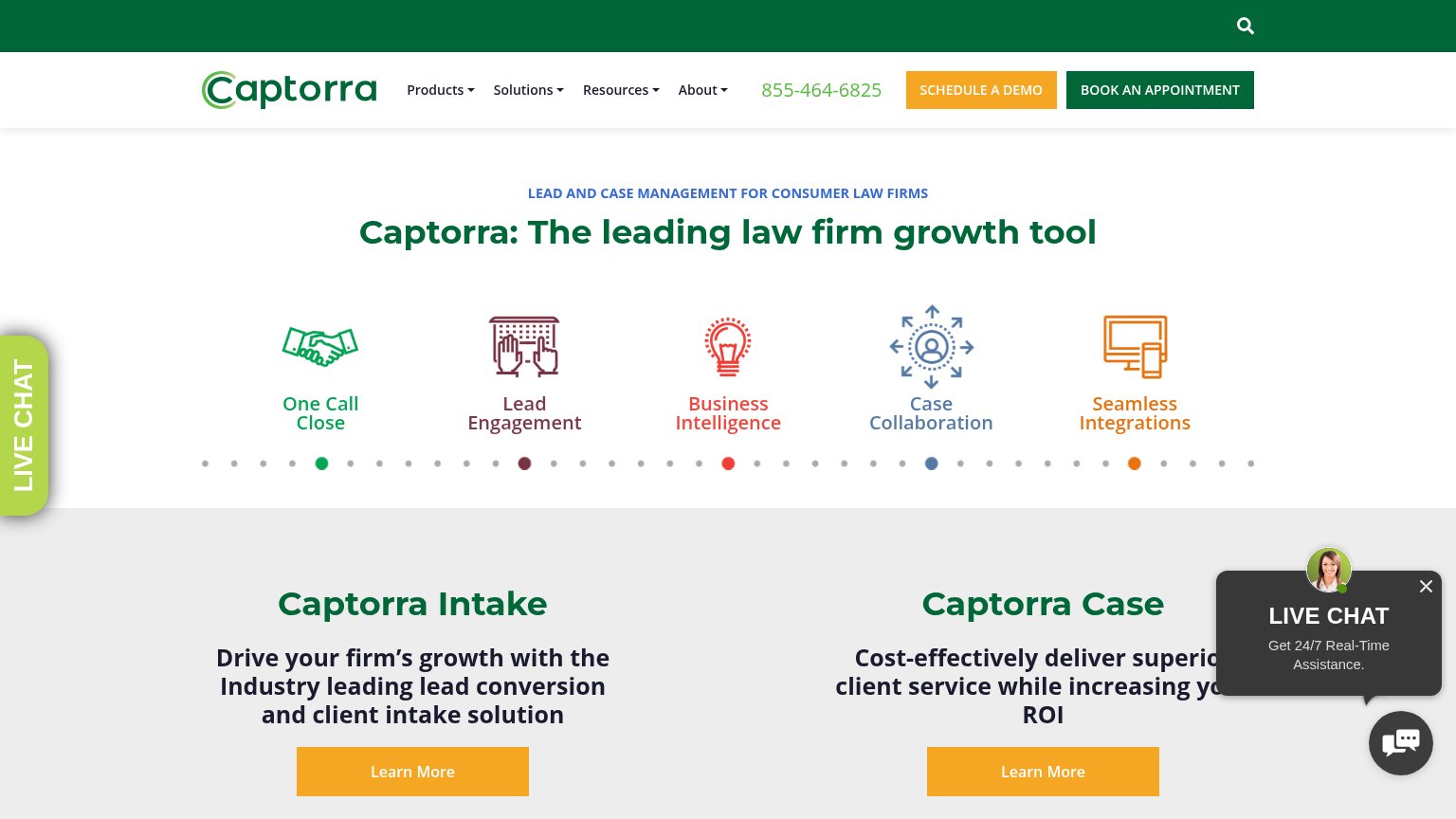Click the Live Chat popup title
This screenshot has width=1456, height=819.
(x=1329, y=616)
